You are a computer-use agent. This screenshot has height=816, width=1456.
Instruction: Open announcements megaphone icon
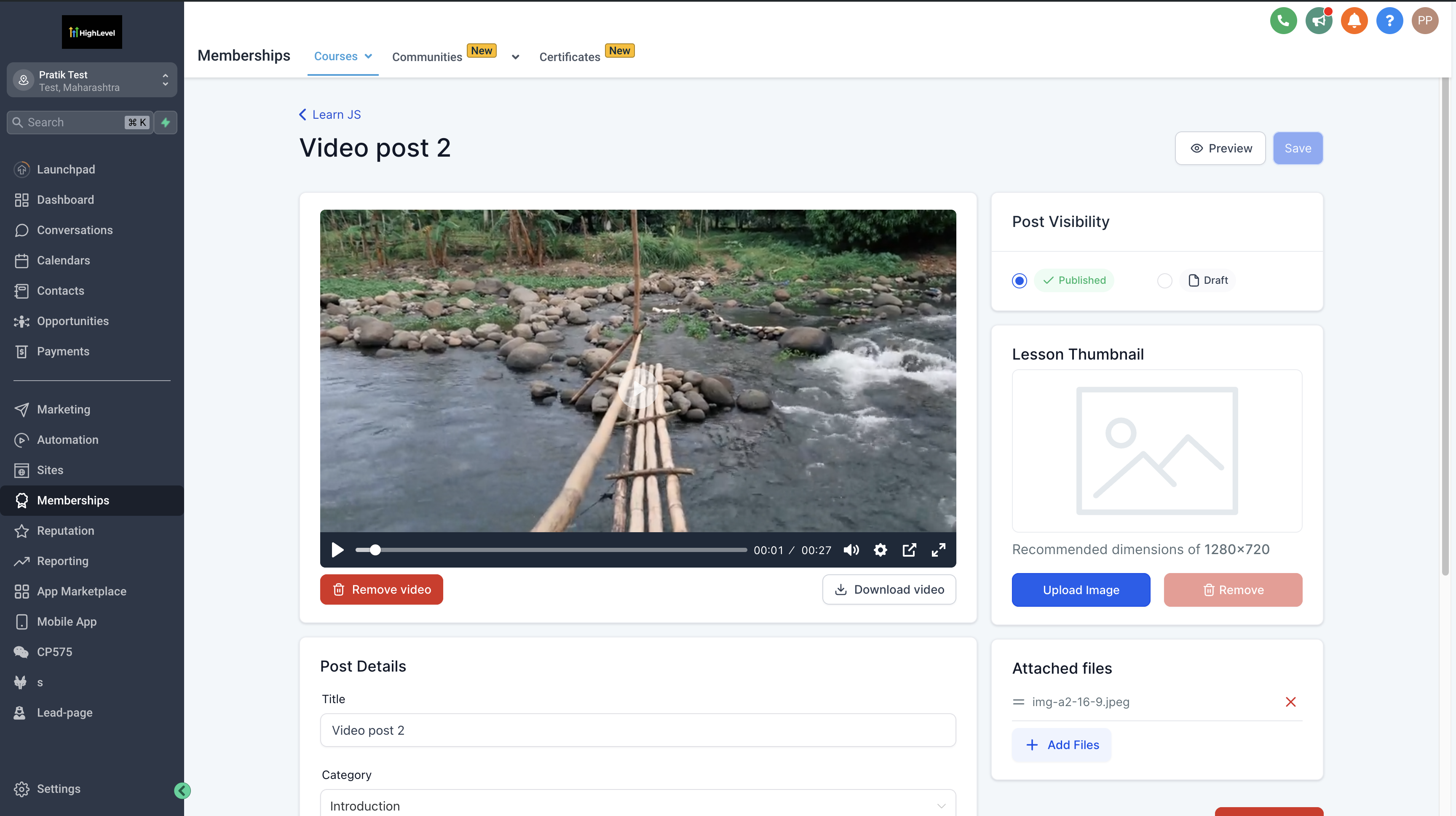tap(1319, 21)
